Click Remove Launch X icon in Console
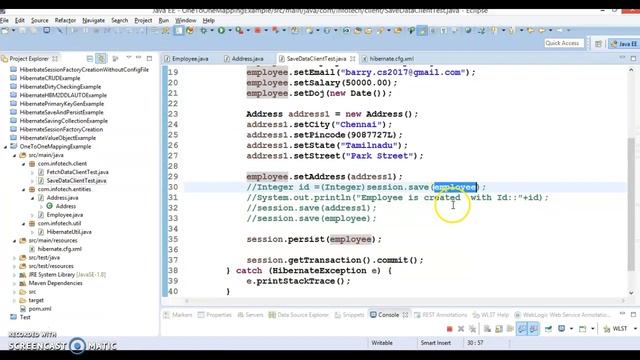Viewport: 640px width, 360px height. click(461, 329)
